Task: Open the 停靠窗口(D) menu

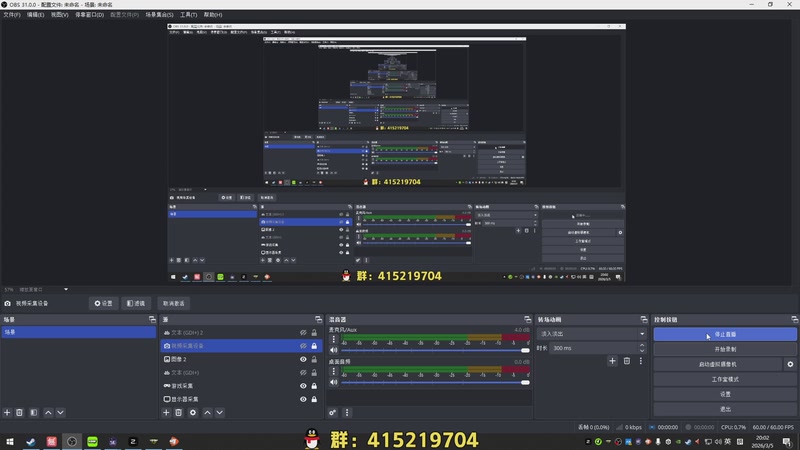Action: [x=89, y=15]
